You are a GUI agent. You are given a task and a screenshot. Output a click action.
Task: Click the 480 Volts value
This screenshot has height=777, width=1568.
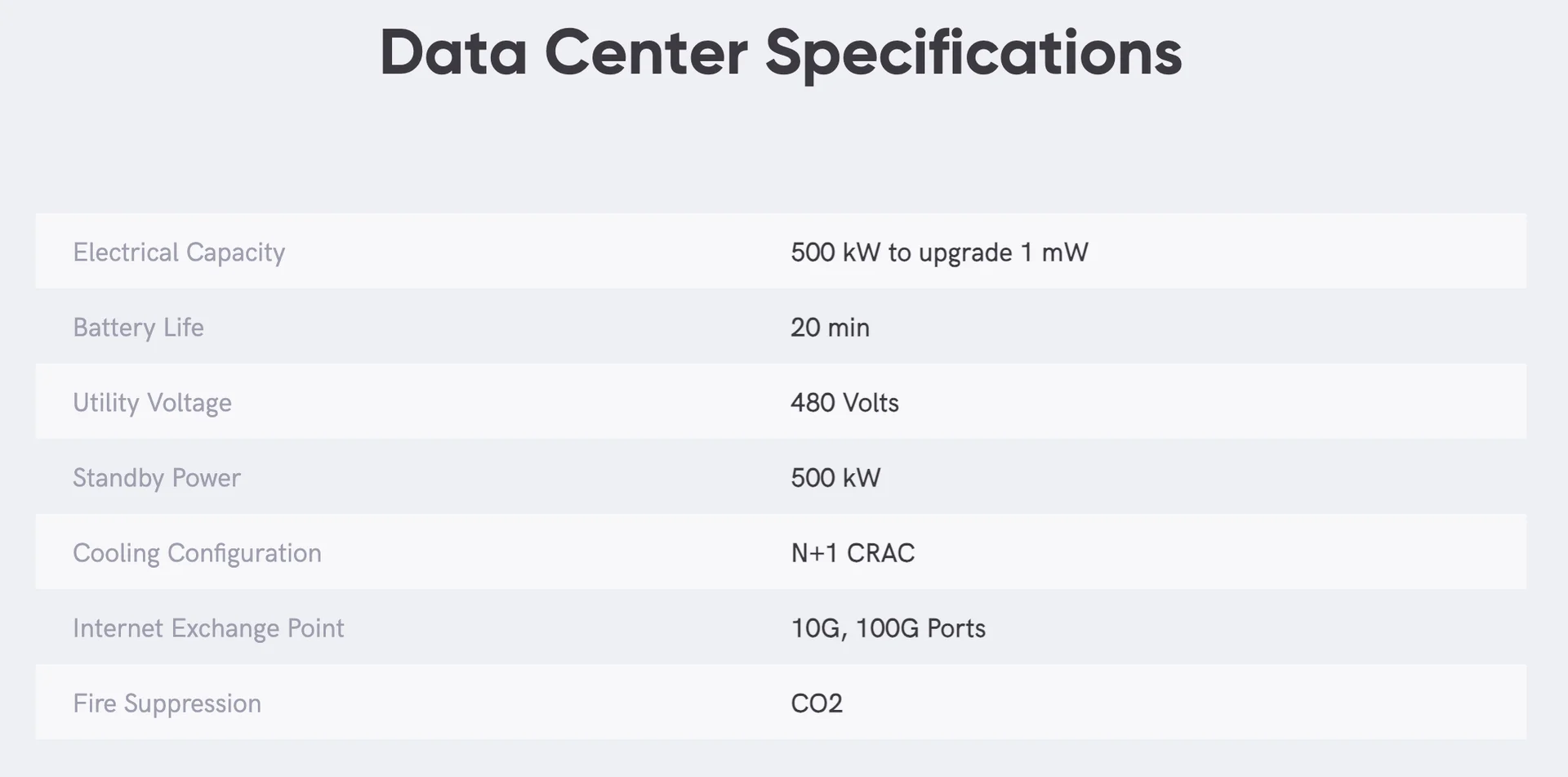tap(844, 403)
